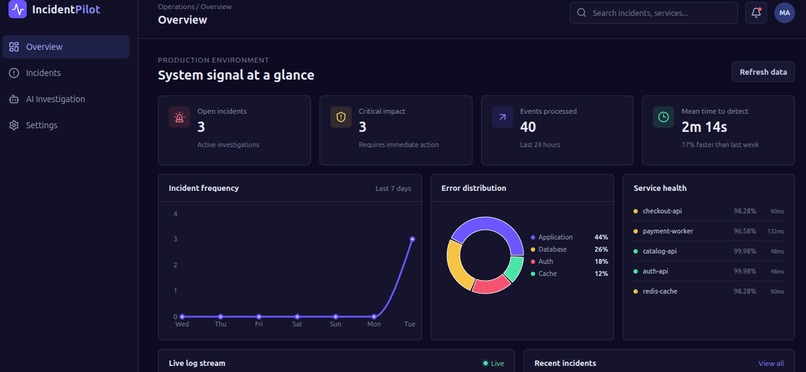Select the auth-api service row

pos(709,271)
